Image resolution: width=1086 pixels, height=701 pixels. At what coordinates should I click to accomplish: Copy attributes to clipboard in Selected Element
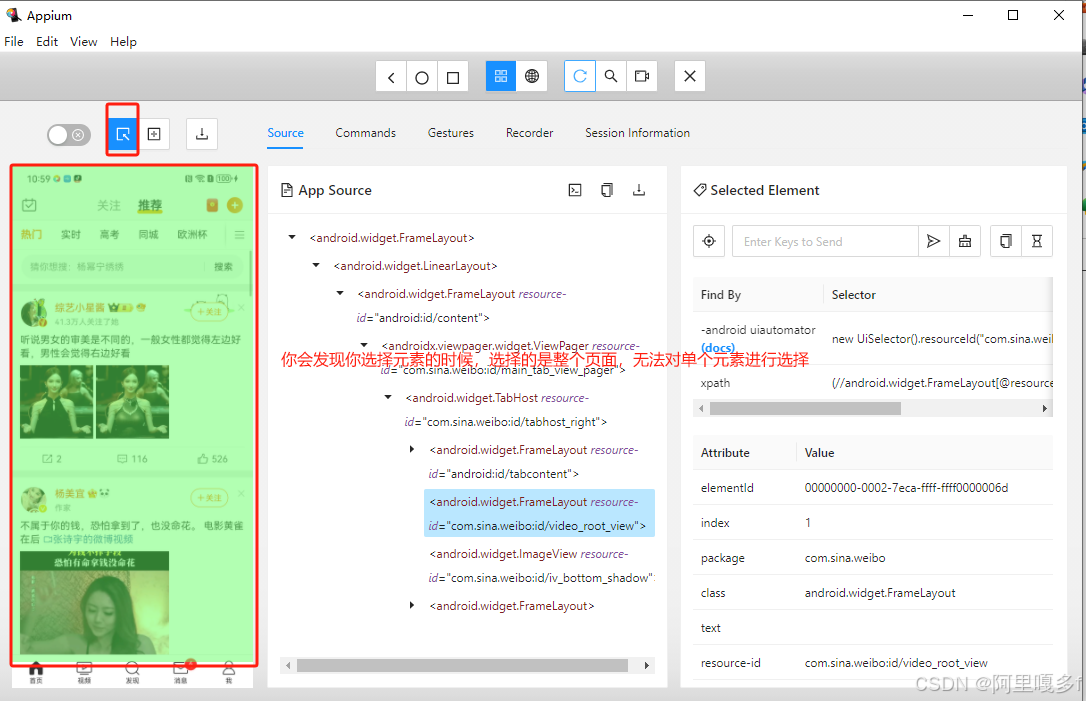pyautogui.click(x=1006, y=241)
